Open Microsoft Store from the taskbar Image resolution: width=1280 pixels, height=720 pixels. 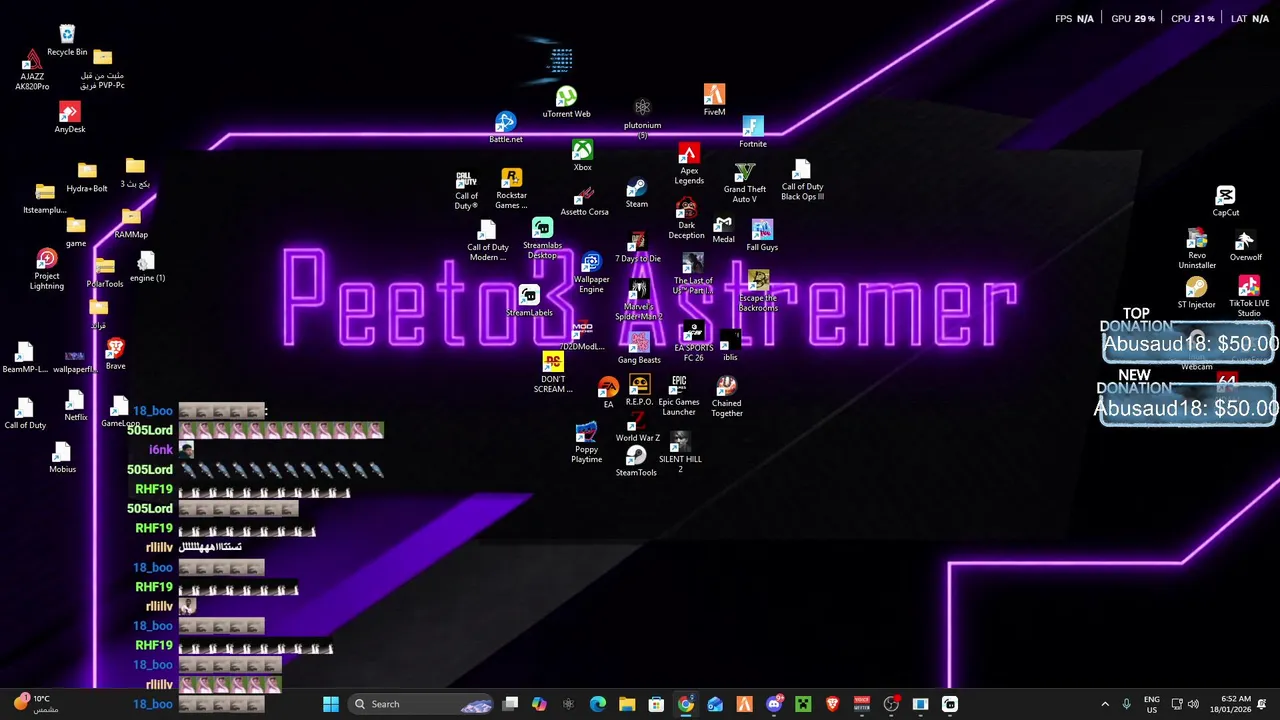(656, 704)
